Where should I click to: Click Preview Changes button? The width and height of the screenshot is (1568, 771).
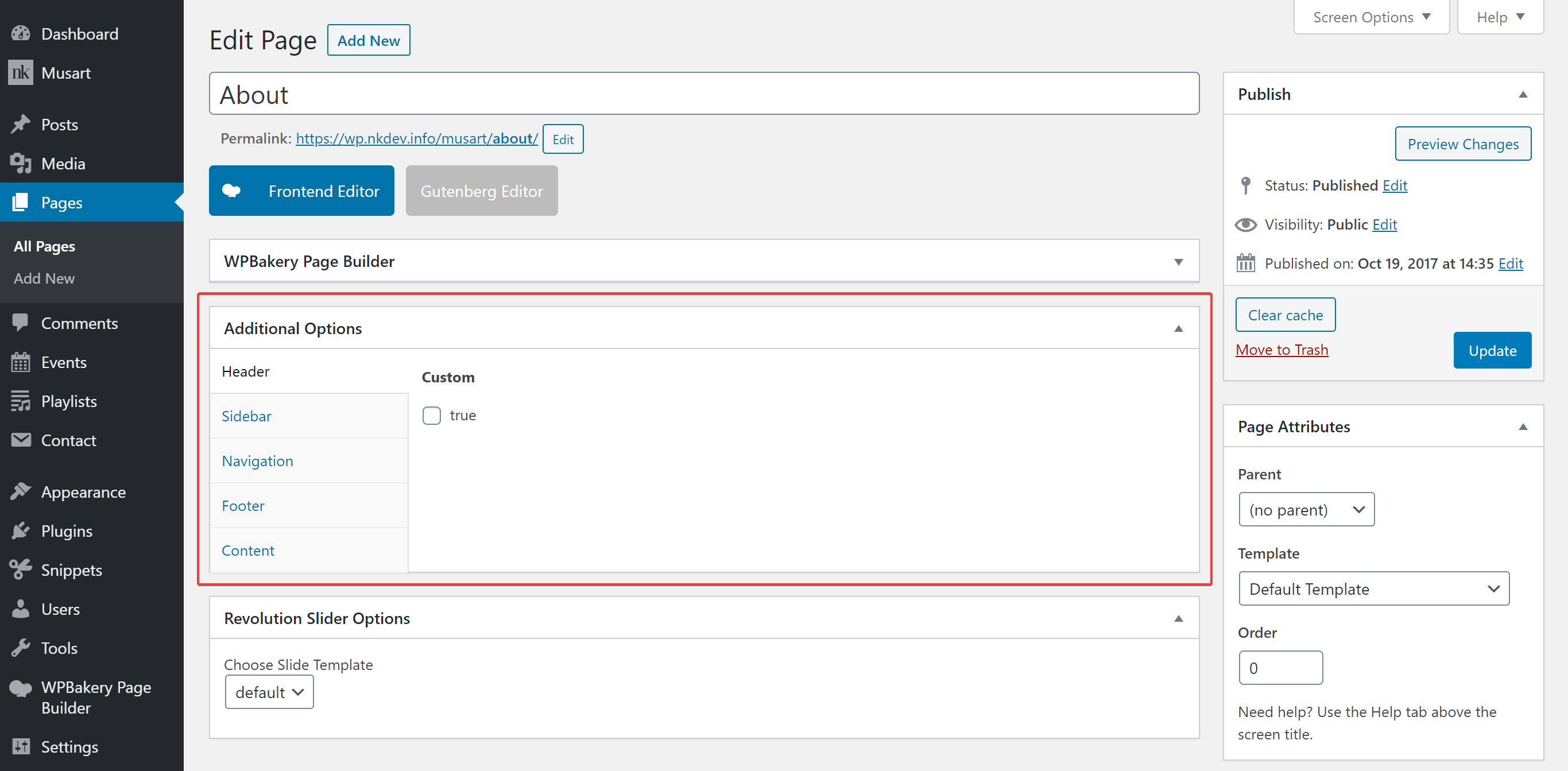1463,144
